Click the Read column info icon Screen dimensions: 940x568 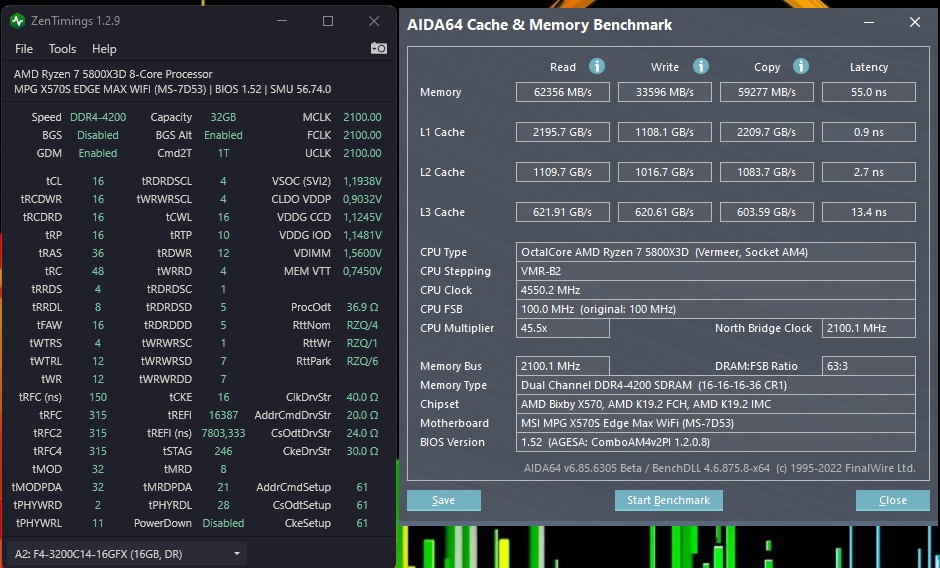596,66
